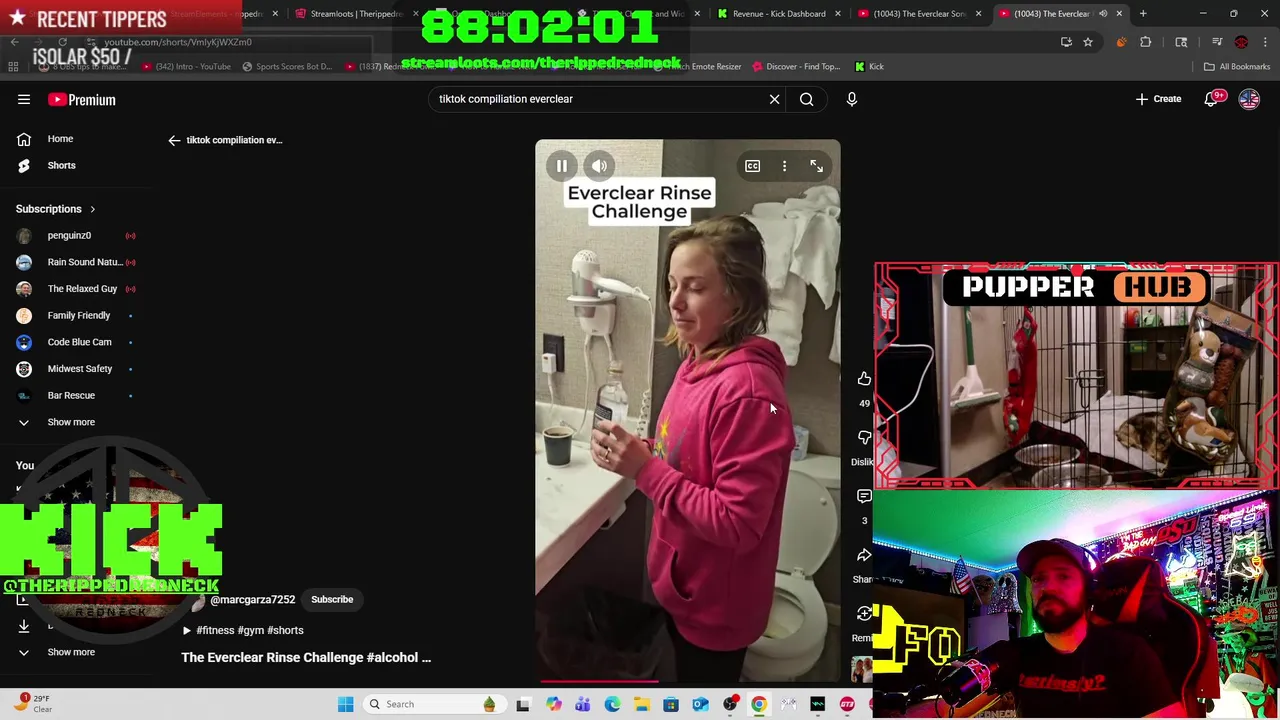Open Sports Scores Bot bookmark
1280x720 pixels.
pos(285,67)
